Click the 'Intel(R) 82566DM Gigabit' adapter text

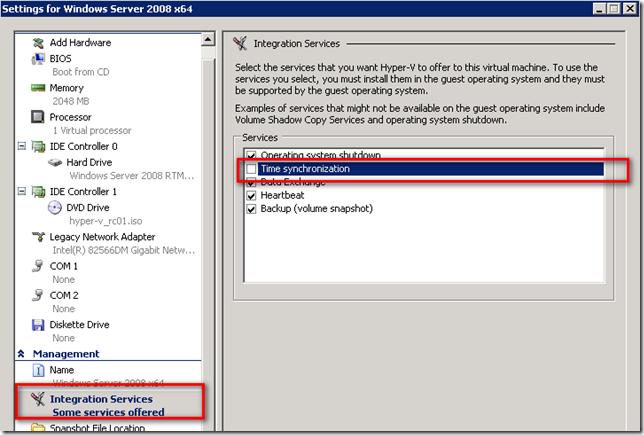click(124, 250)
